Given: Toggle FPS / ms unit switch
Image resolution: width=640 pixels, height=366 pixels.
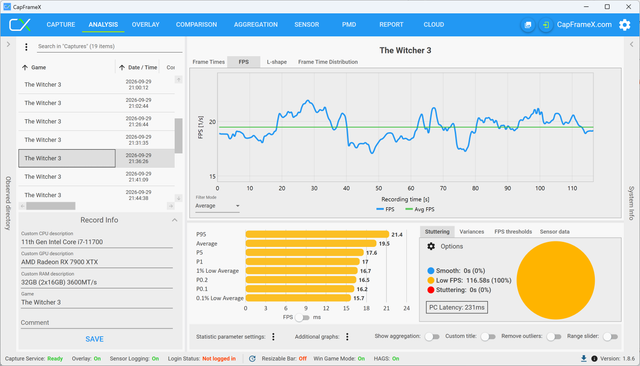Looking at the screenshot, I should coord(302,317).
